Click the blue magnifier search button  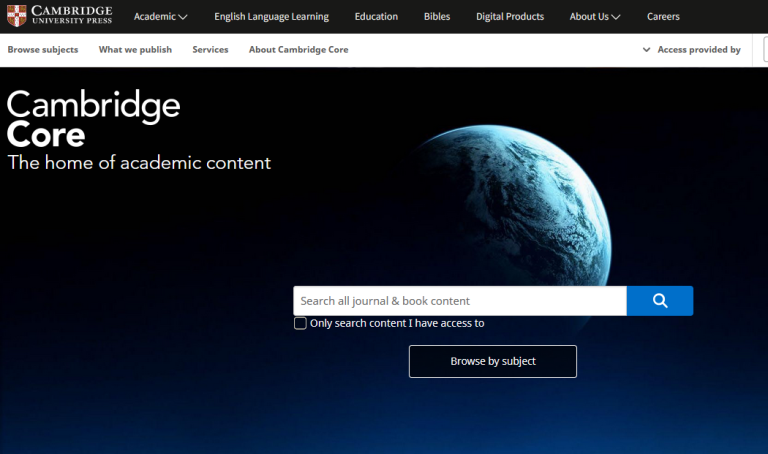coord(660,301)
